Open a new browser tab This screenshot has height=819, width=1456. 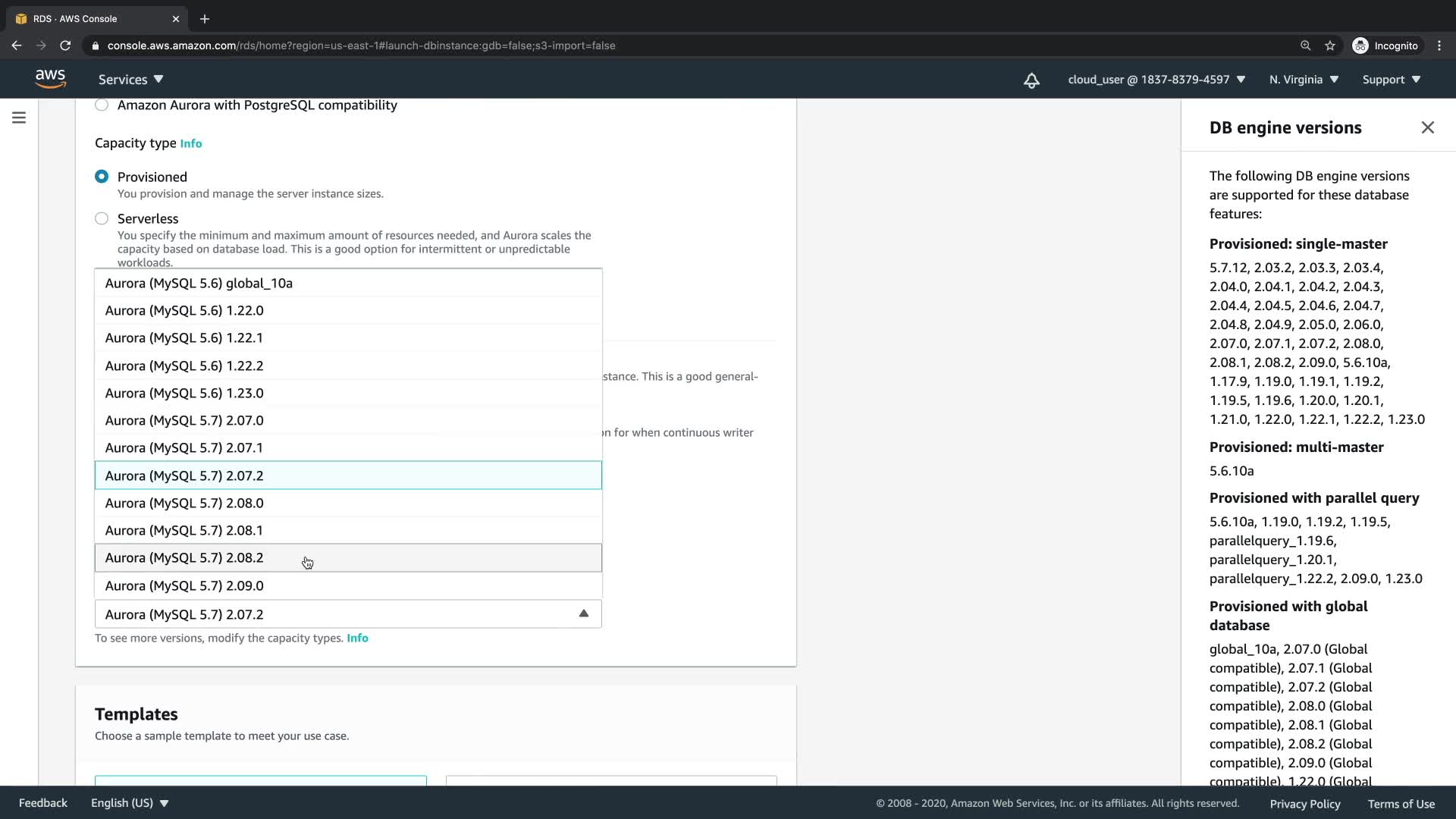[x=204, y=19]
